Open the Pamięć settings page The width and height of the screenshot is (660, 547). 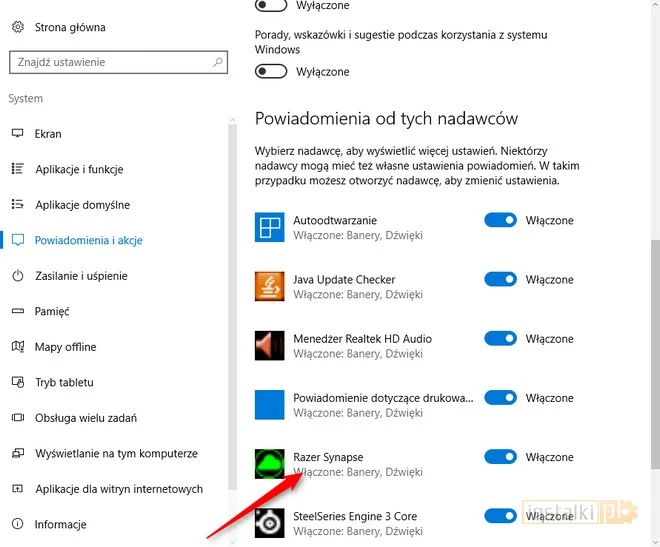52,311
